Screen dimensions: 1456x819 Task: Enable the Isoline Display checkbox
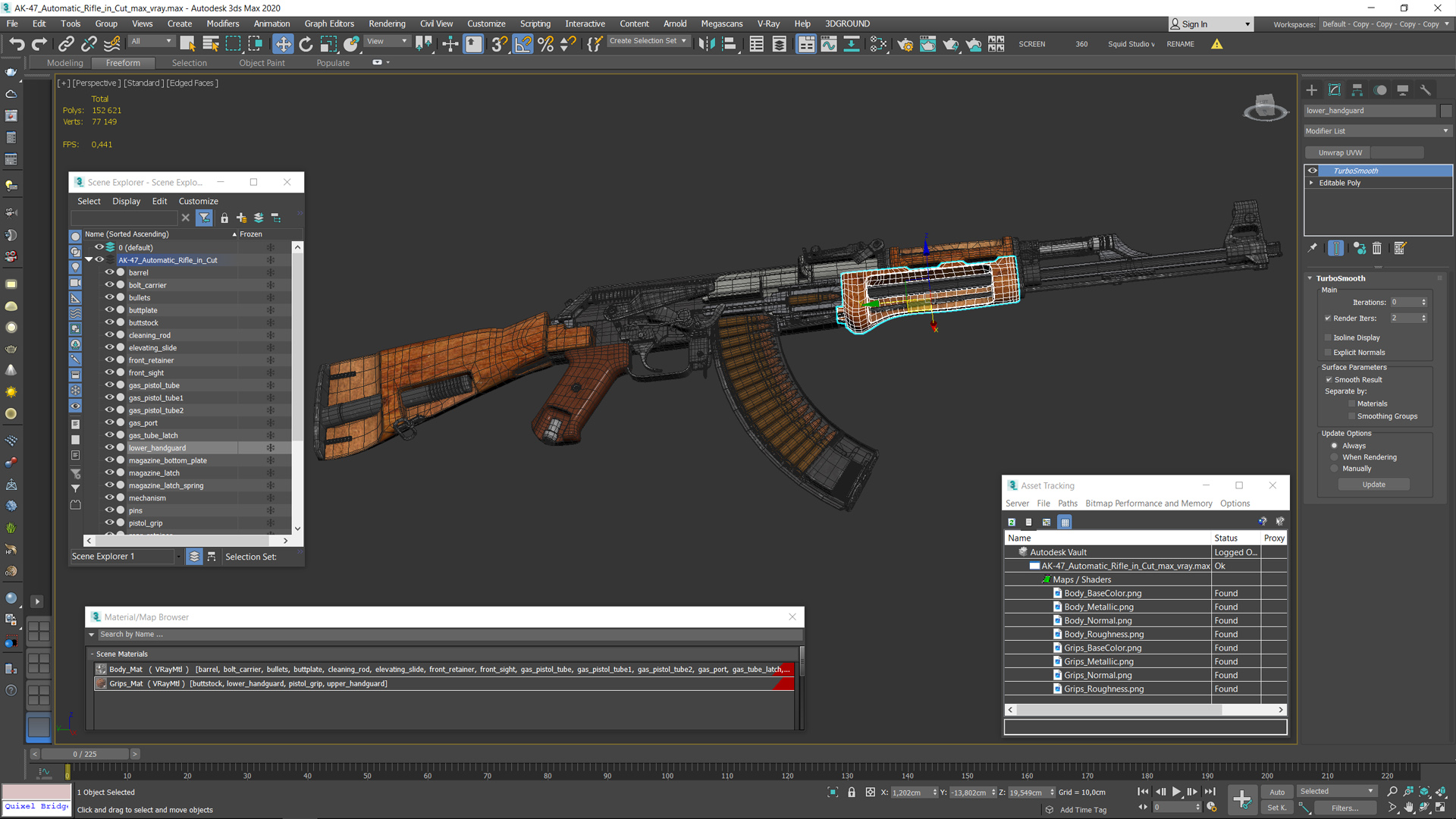pyautogui.click(x=1328, y=337)
